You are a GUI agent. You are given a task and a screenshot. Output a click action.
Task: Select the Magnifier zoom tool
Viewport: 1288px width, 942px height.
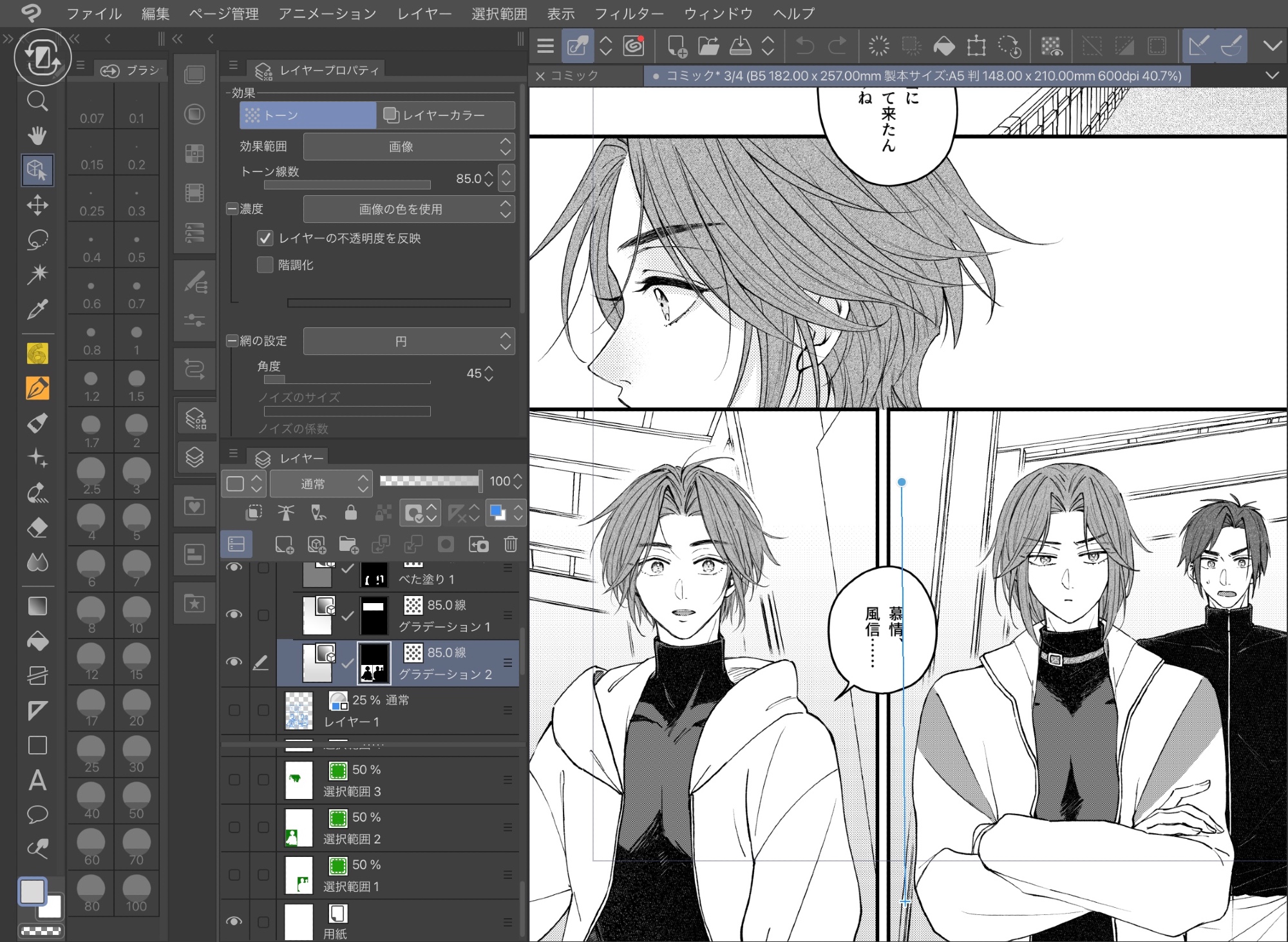click(37, 101)
